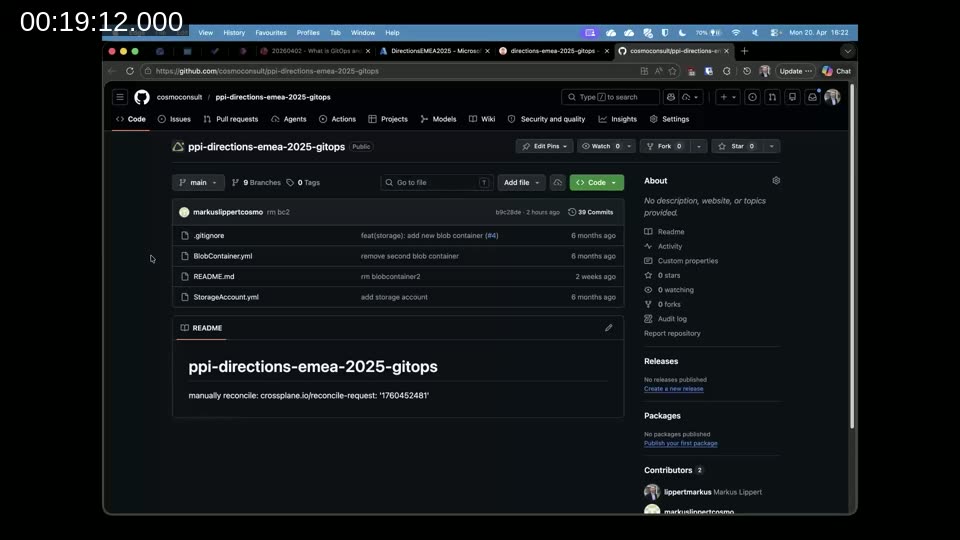The width and height of the screenshot is (960, 540).
Task: Open browser history clock icon
Action: [746, 71]
